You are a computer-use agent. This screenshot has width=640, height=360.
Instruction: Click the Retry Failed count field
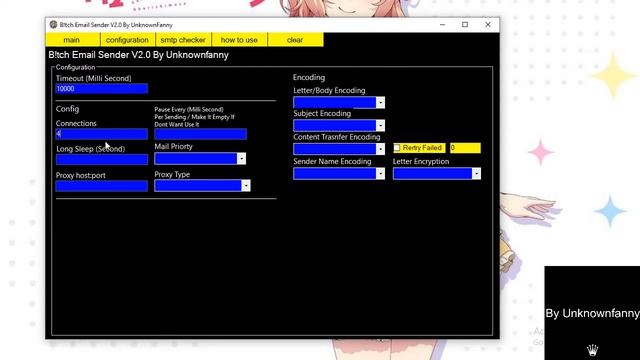[465, 148]
